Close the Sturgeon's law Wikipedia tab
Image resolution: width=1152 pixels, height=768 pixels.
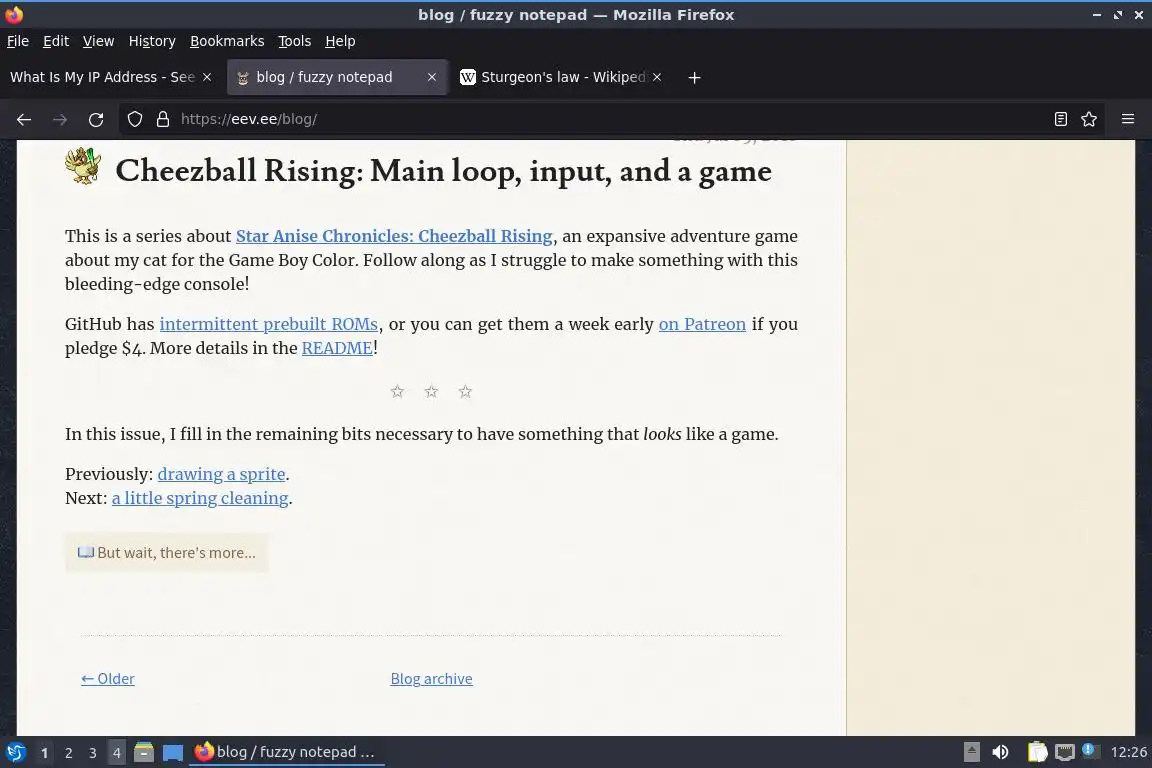657,77
